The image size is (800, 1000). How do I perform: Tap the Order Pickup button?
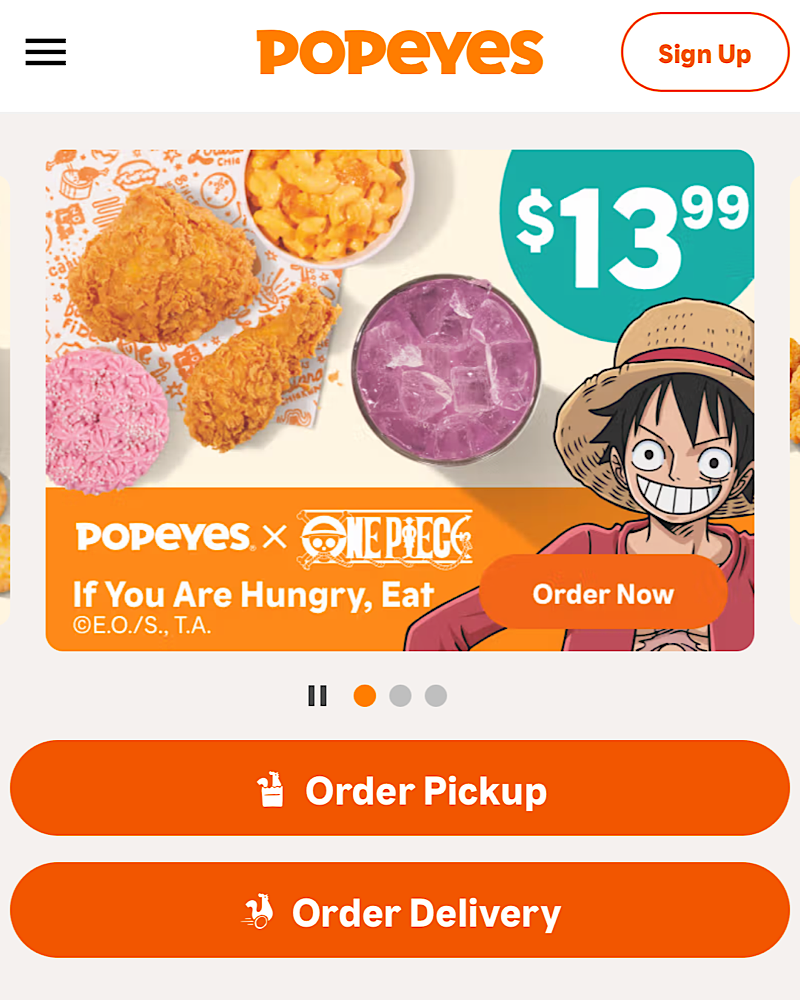click(x=400, y=788)
